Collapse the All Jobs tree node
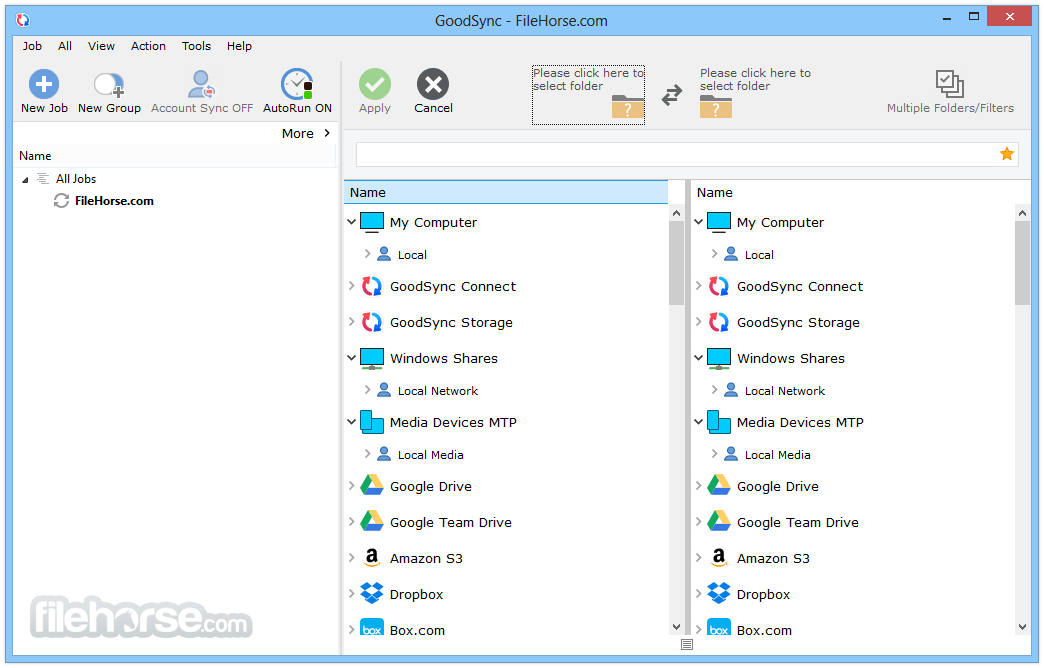The image size is (1044, 668). pyautogui.click(x=25, y=179)
